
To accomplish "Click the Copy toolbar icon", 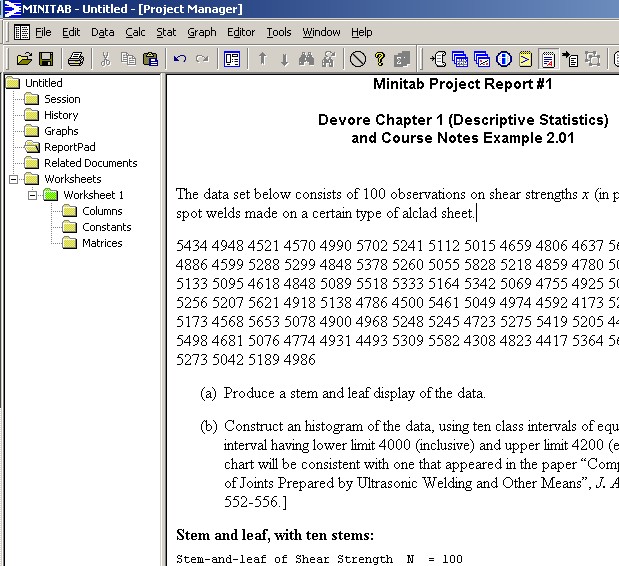I will [x=128, y=60].
